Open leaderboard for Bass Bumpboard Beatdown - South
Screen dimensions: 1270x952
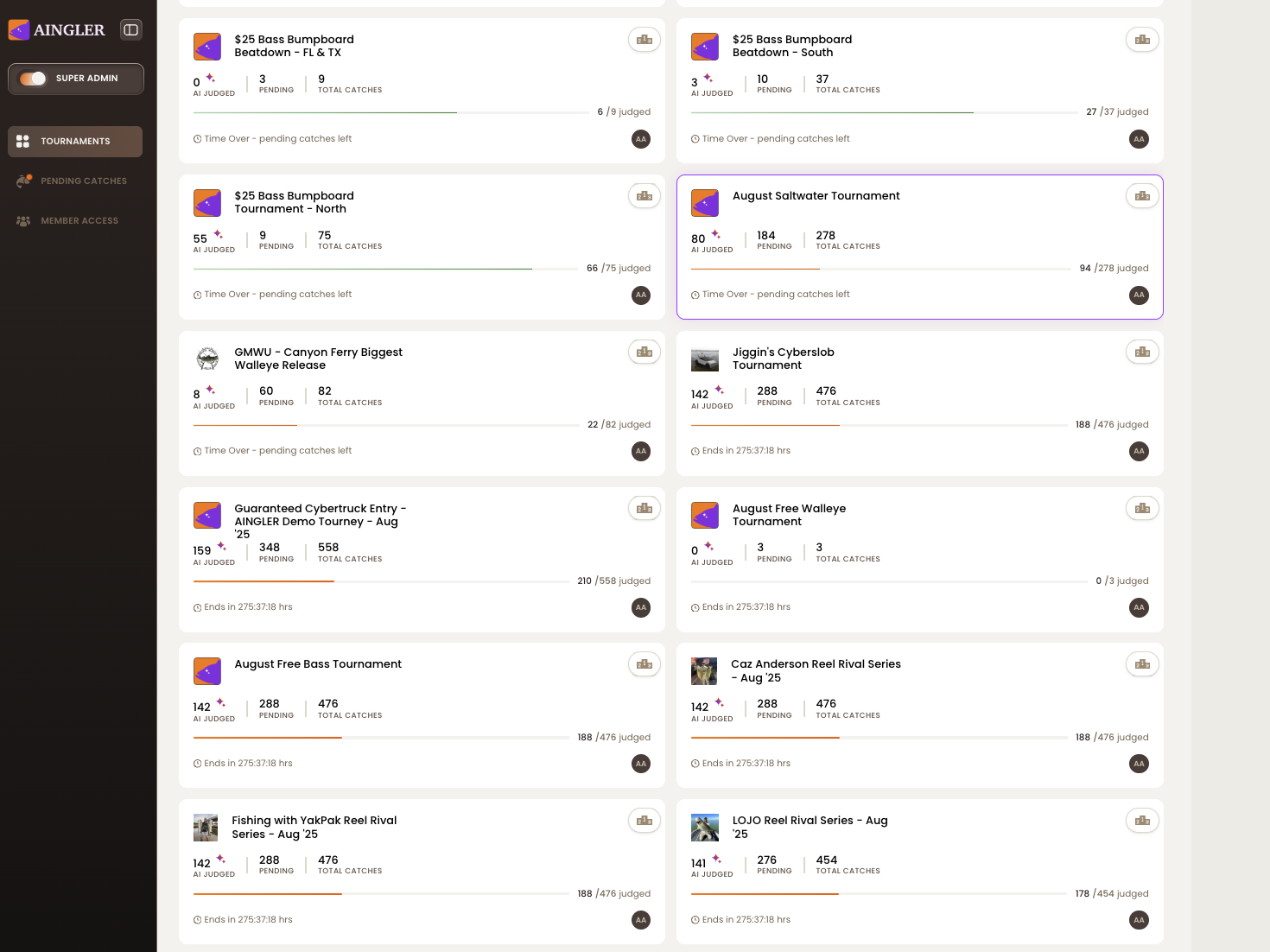click(1142, 40)
